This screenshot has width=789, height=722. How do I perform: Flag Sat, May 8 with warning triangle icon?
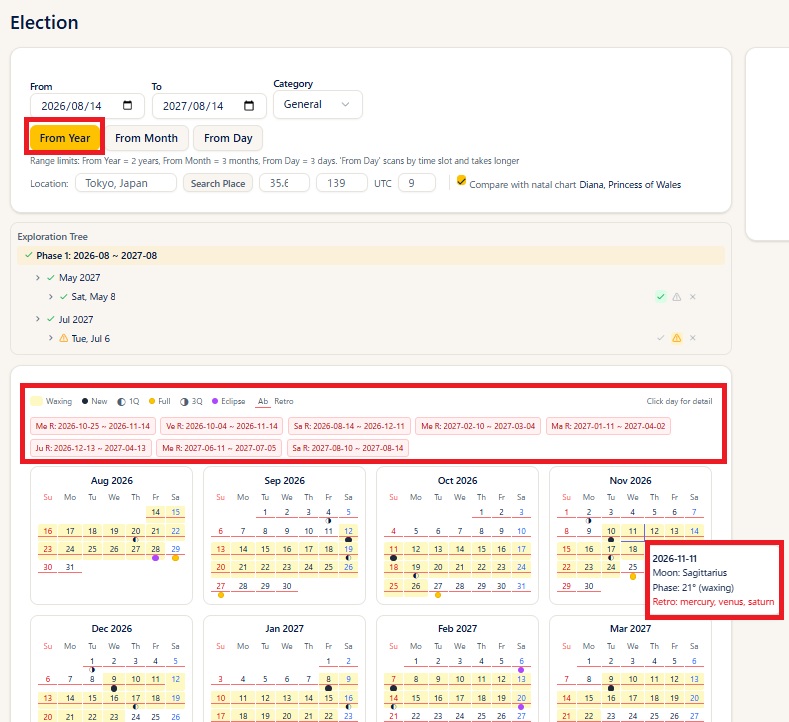point(677,297)
